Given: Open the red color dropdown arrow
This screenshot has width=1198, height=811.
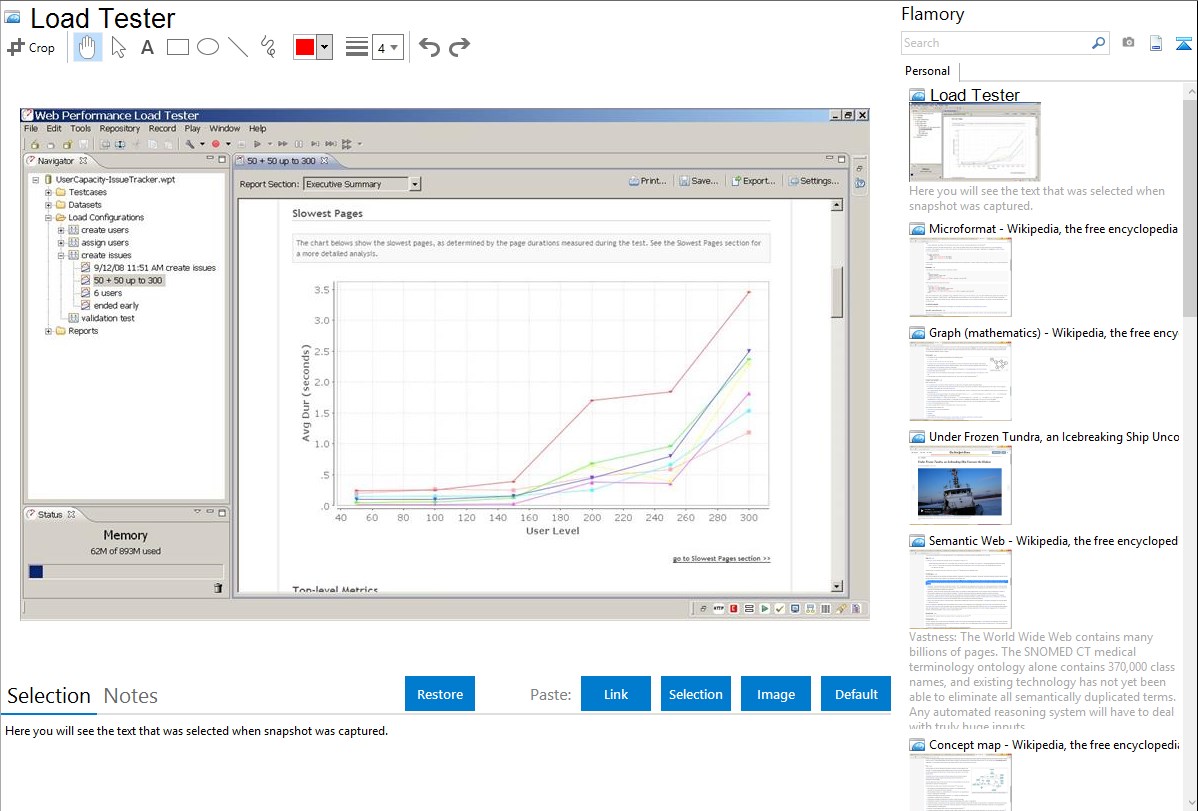Looking at the screenshot, I should click(x=324, y=47).
